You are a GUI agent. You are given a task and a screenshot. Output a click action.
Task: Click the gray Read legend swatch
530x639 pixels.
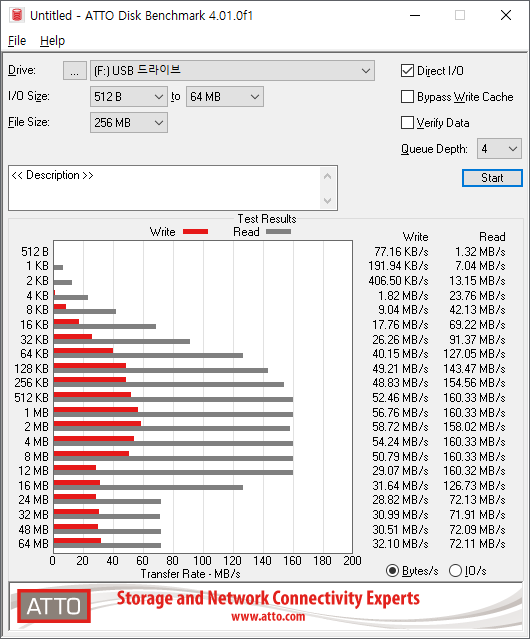pyautogui.click(x=278, y=231)
